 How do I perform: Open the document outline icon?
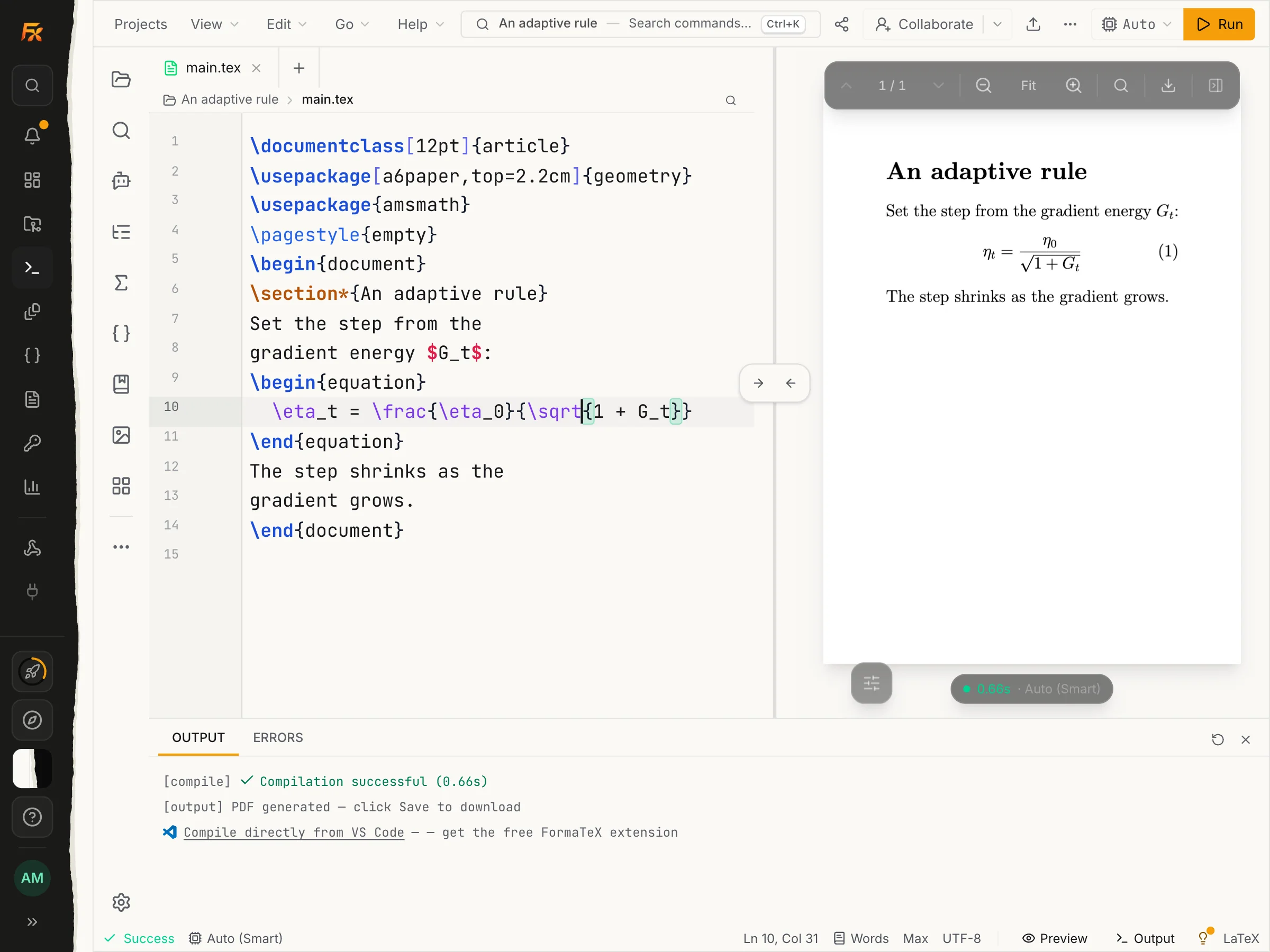(121, 232)
